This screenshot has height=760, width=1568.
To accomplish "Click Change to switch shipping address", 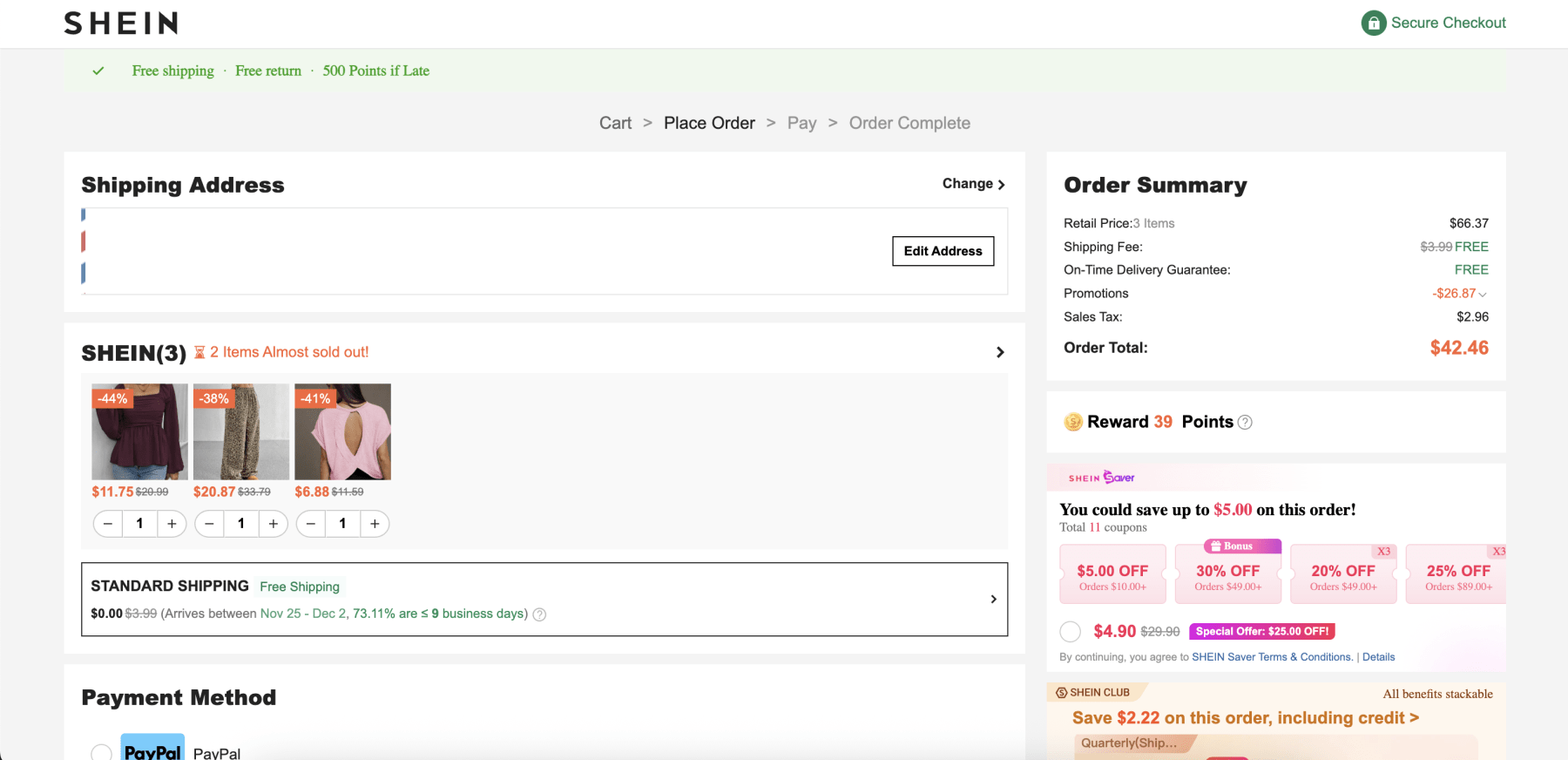I will 974,184.
